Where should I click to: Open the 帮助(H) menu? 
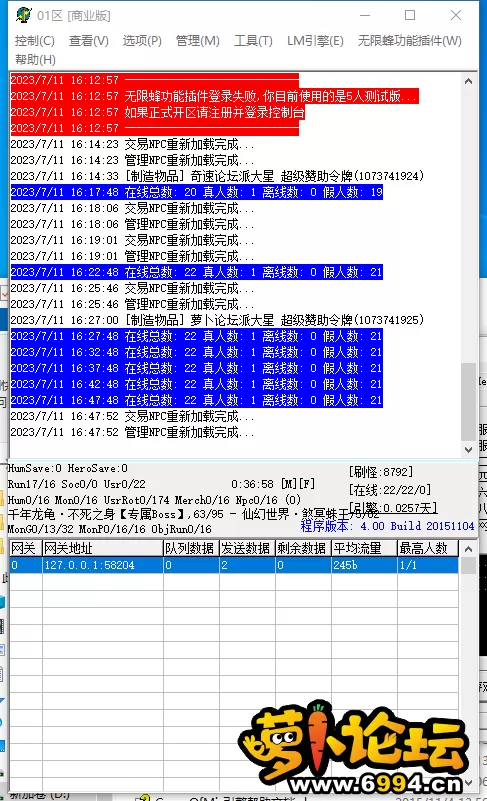pos(35,60)
